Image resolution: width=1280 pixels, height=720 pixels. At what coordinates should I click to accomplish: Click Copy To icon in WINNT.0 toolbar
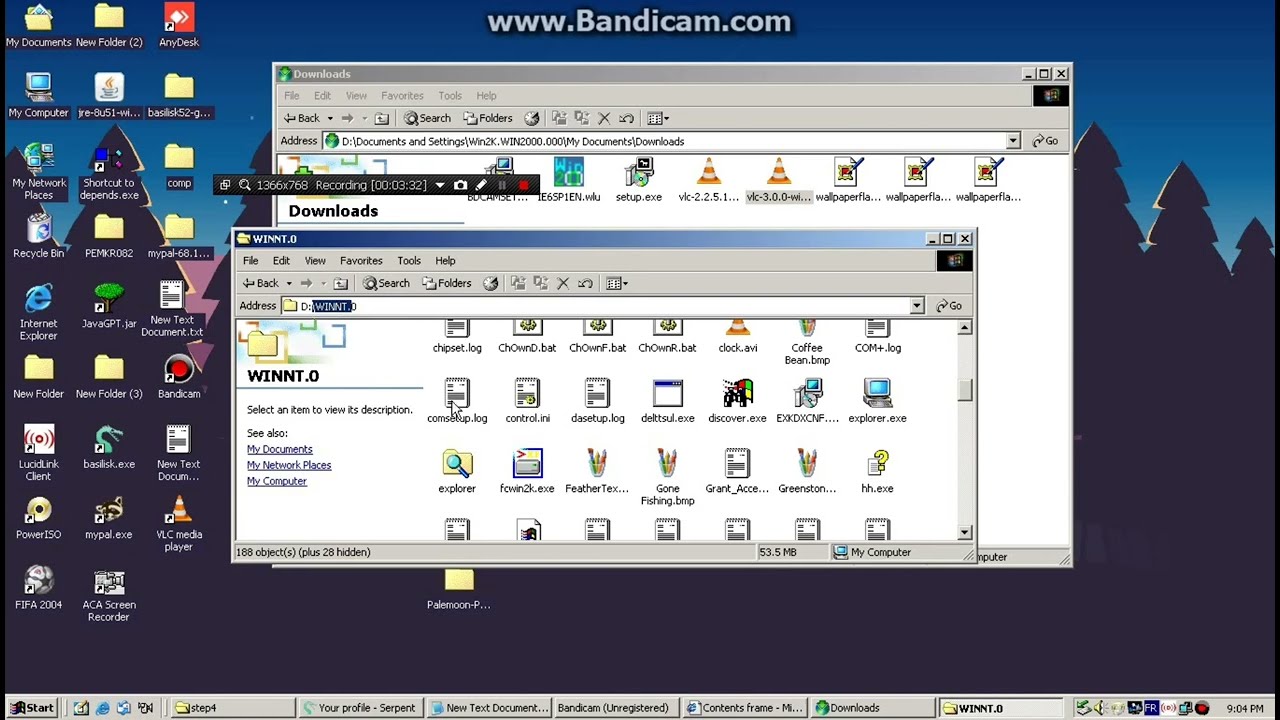point(541,283)
